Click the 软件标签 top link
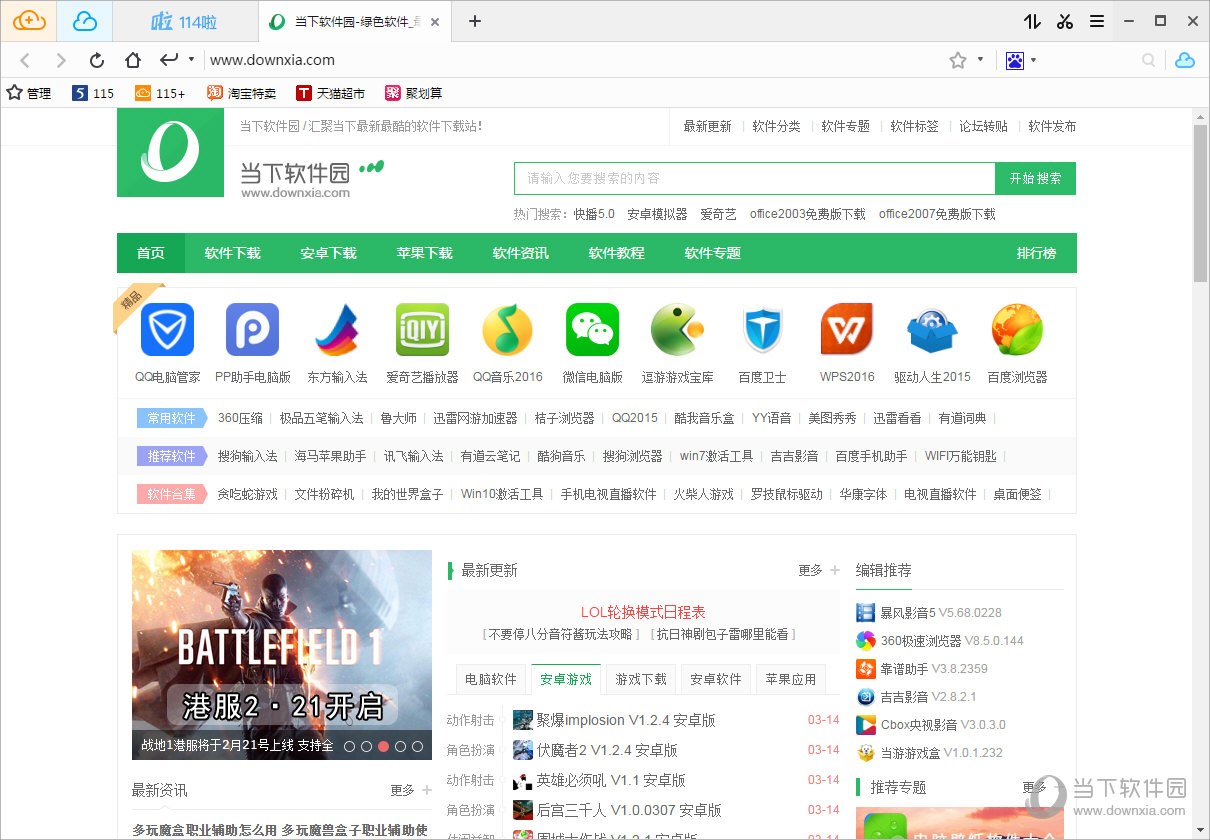1210x840 pixels. click(x=915, y=126)
